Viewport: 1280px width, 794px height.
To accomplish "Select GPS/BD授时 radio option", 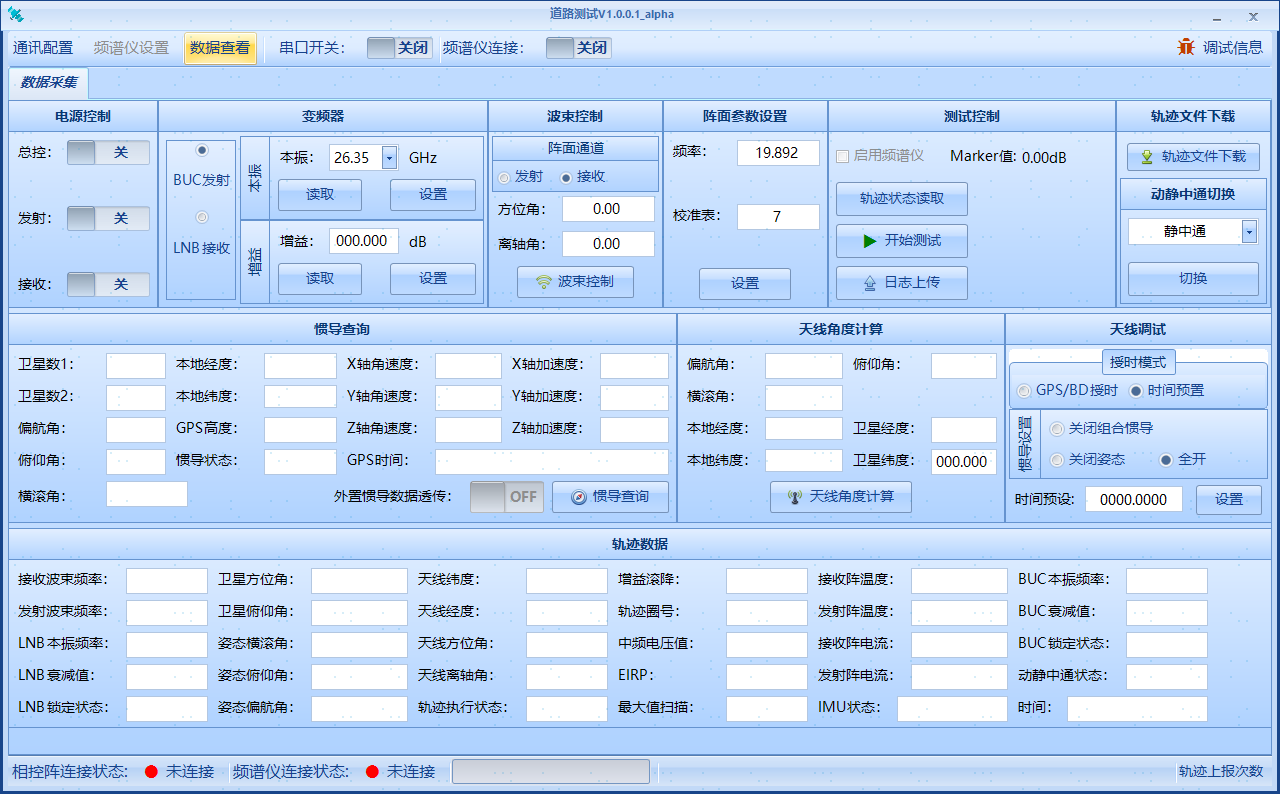I will pos(1067,391).
